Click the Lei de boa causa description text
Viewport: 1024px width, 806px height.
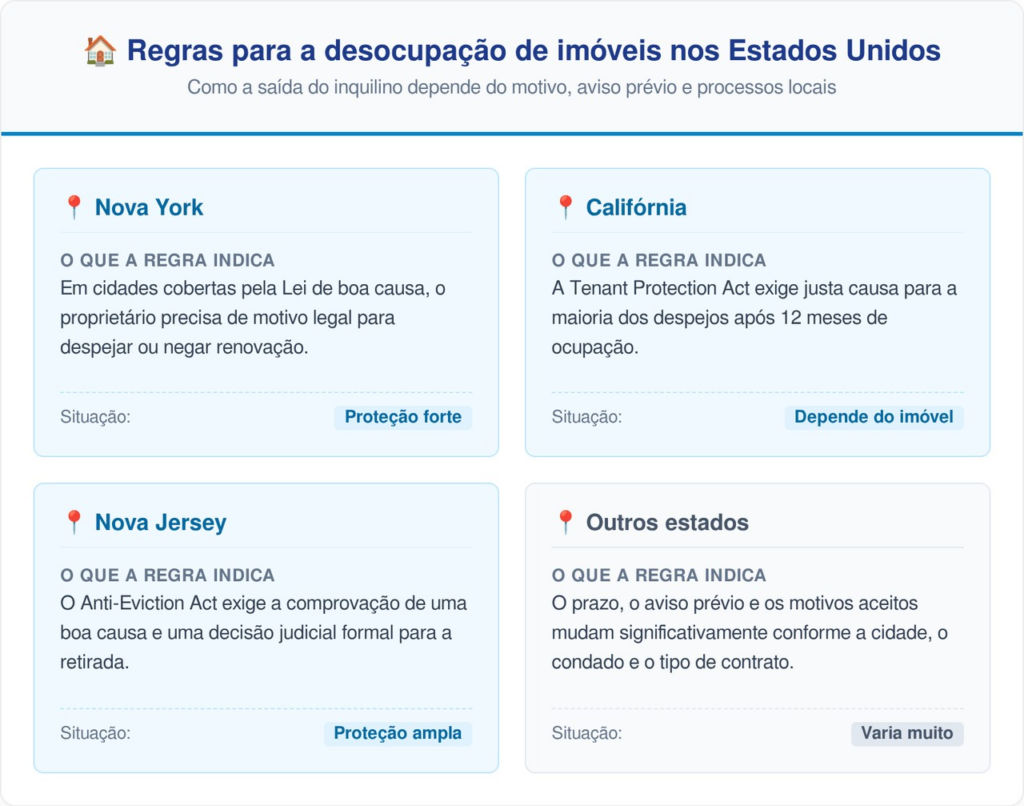pyautogui.click(x=253, y=317)
